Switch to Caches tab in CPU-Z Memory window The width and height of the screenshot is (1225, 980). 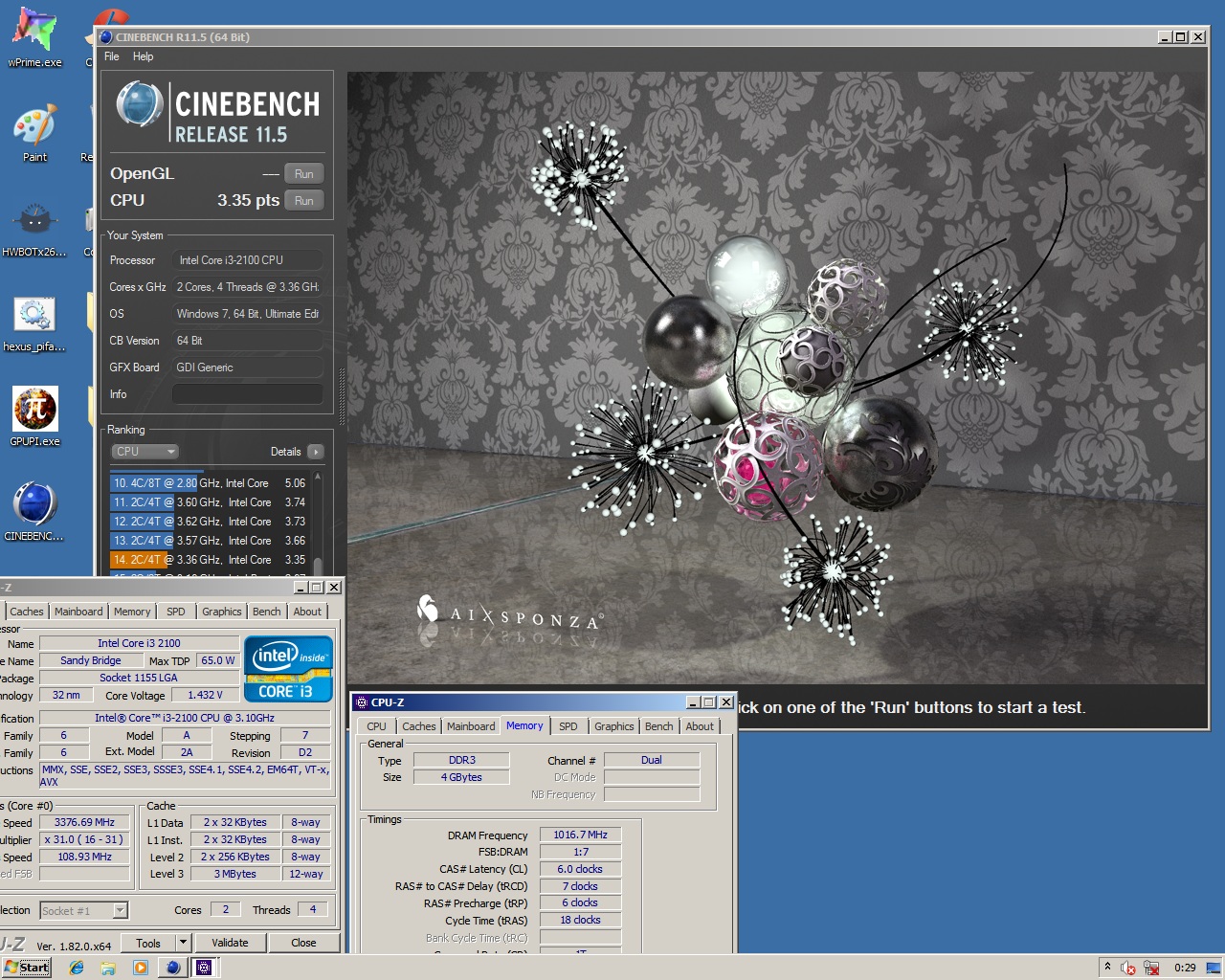(x=419, y=726)
